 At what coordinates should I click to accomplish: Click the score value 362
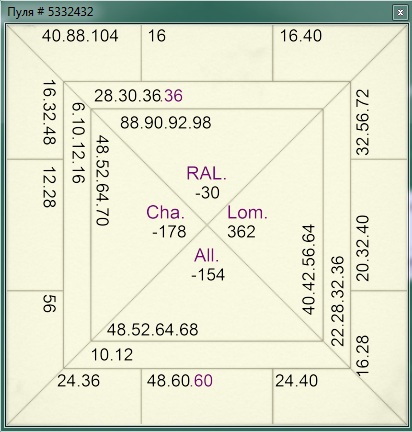241,232
